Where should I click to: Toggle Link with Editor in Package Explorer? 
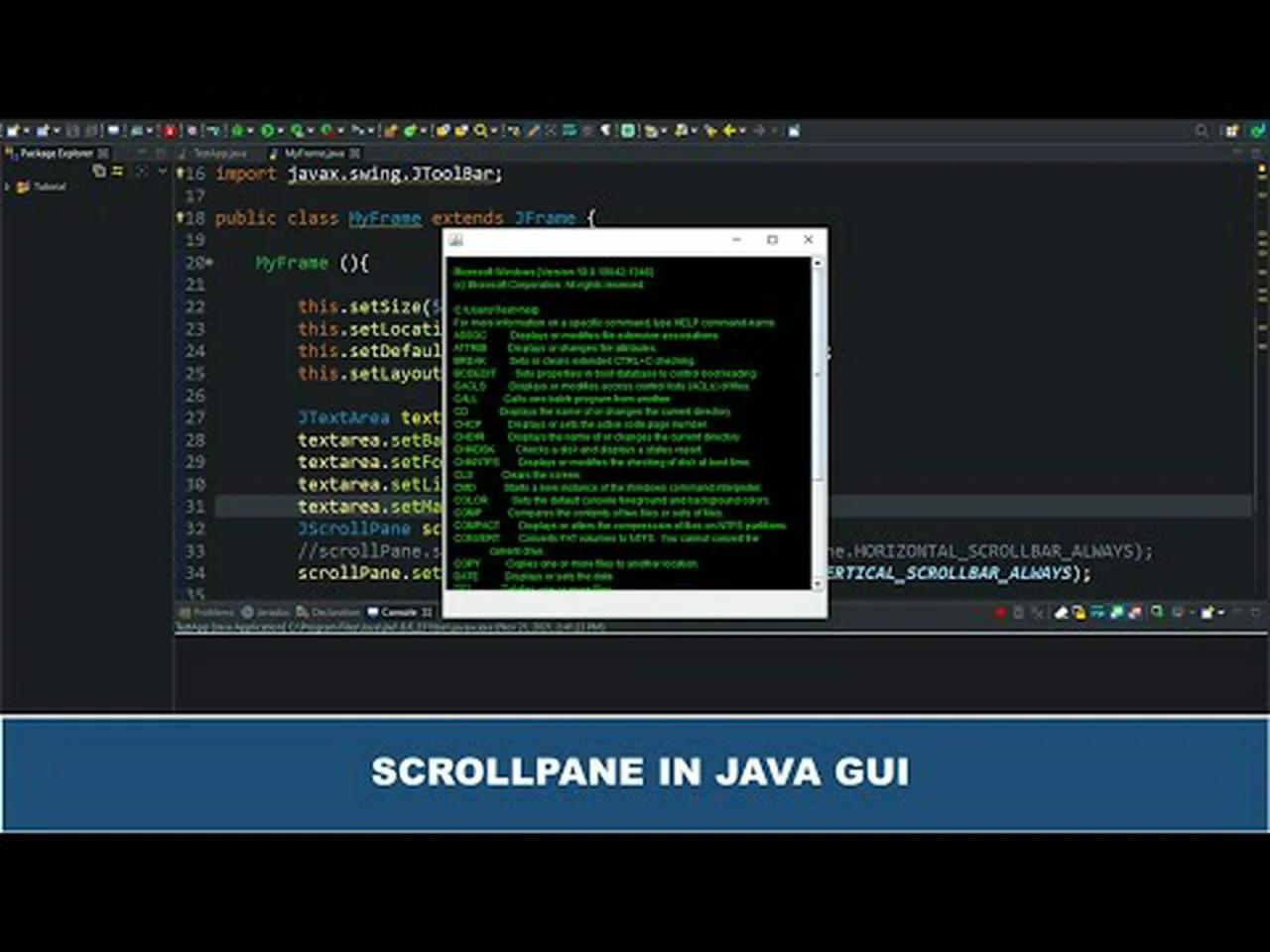(99, 171)
